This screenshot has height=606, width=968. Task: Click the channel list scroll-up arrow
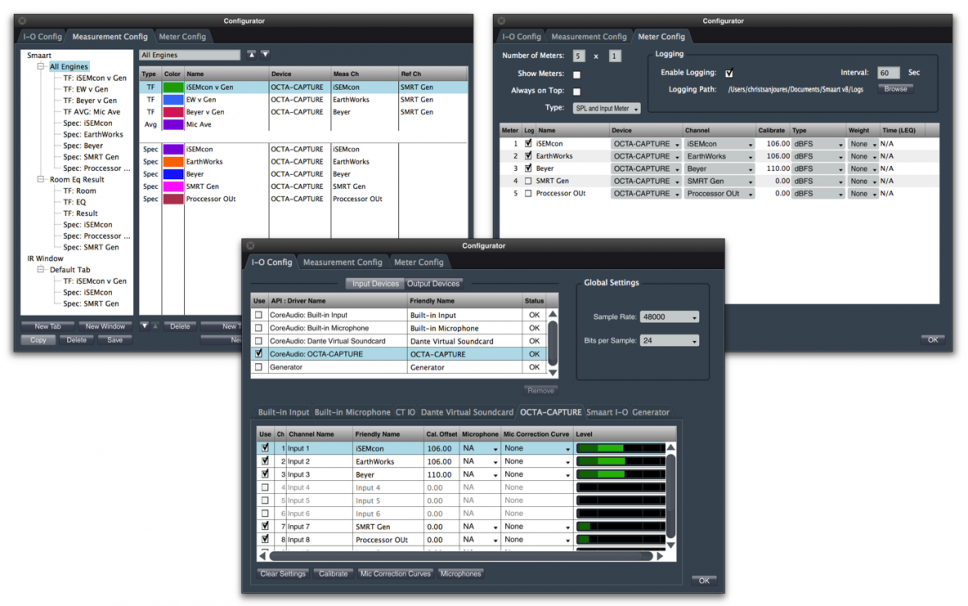coord(671,448)
